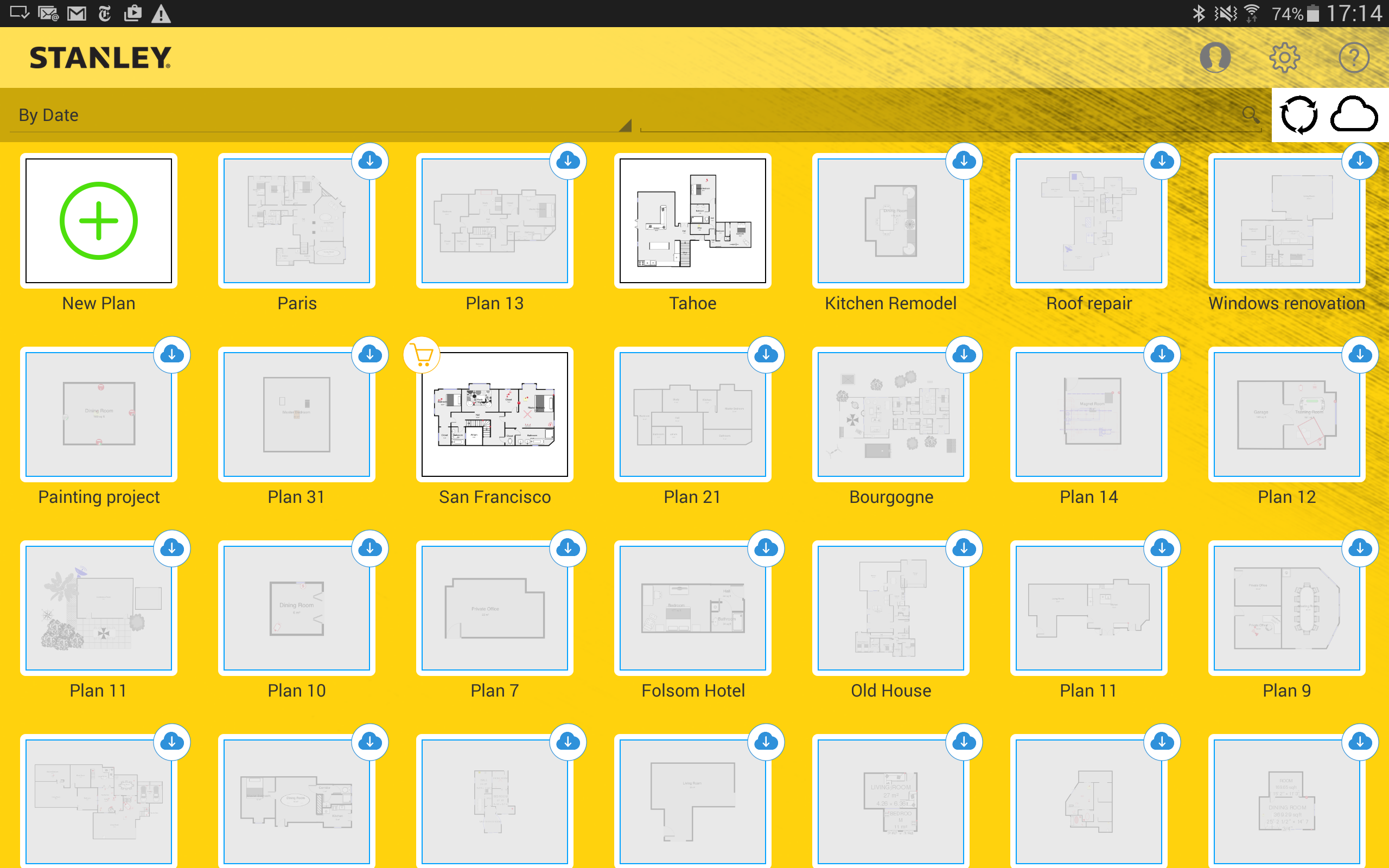
Task: Click the 'Tahoe' plan label
Action: coord(693,303)
